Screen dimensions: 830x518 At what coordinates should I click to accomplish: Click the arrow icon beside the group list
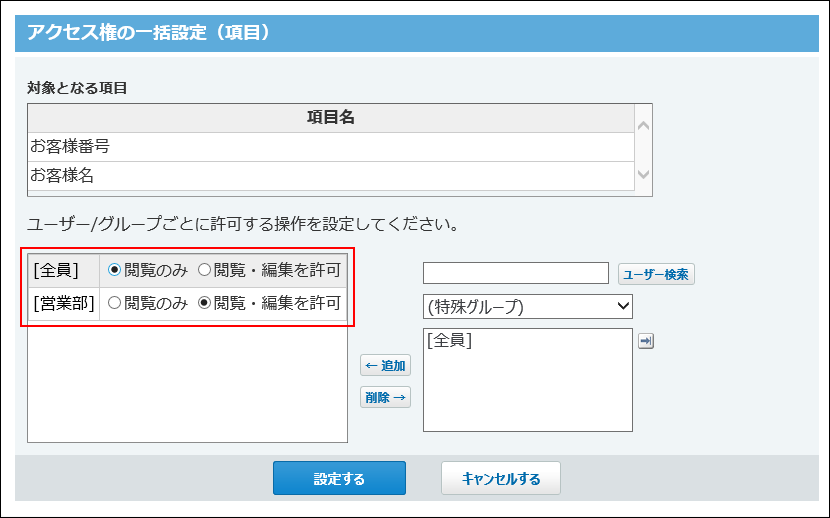point(646,341)
